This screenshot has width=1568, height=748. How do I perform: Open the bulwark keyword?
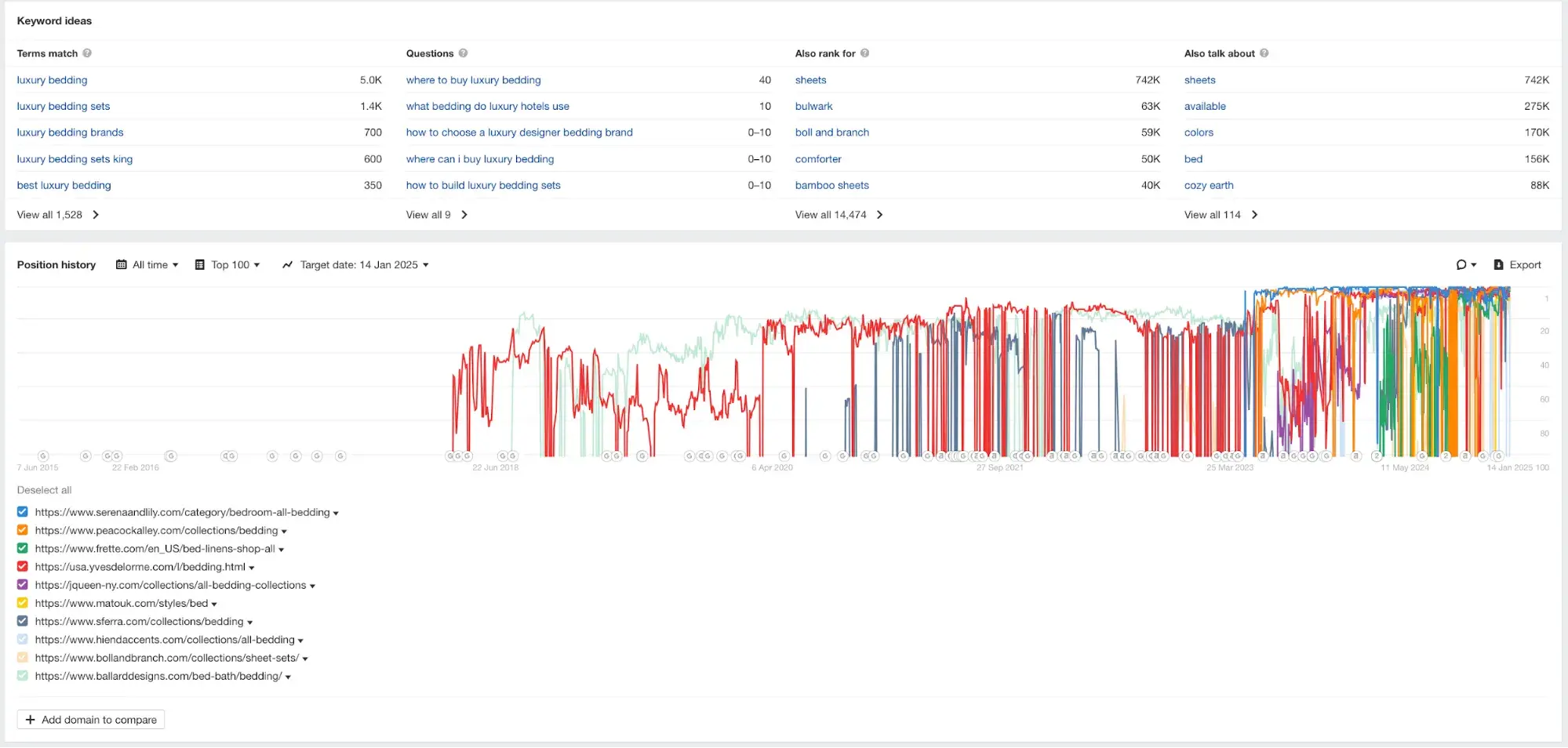pyautogui.click(x=813, y=107)
